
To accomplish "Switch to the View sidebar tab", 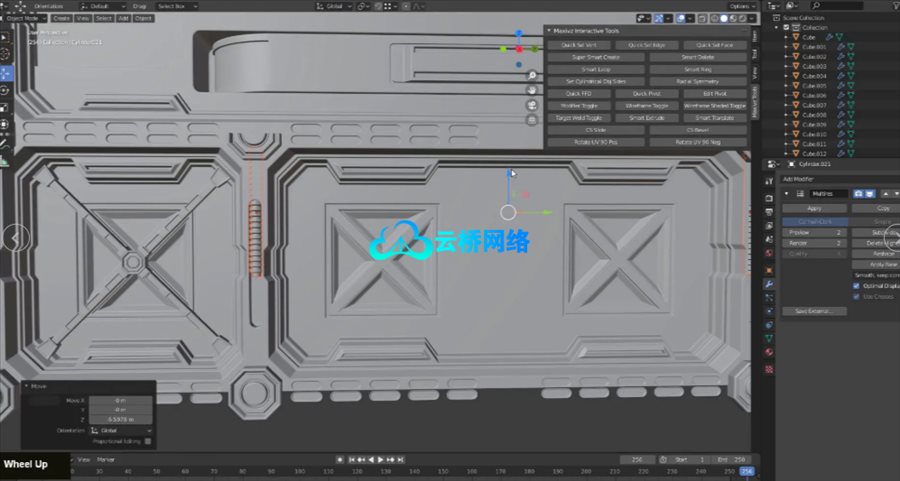I will click(x=755, y=72).
